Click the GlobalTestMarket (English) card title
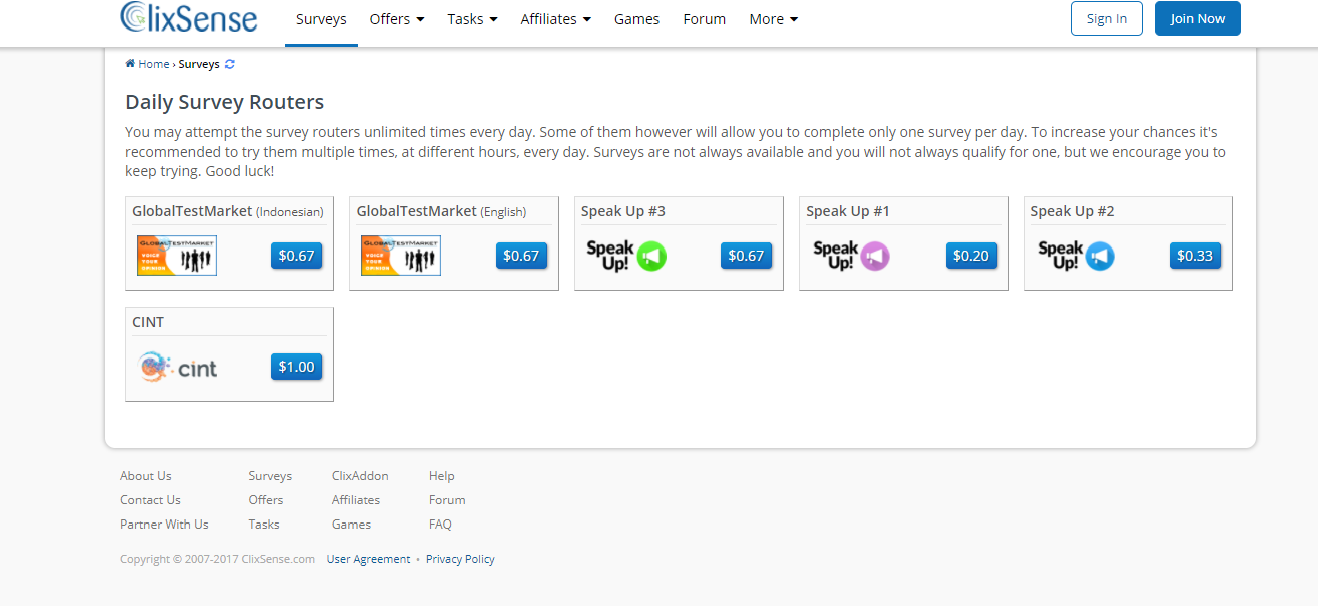The height and width of the screenshot is (606, 1318). point(441,211)
